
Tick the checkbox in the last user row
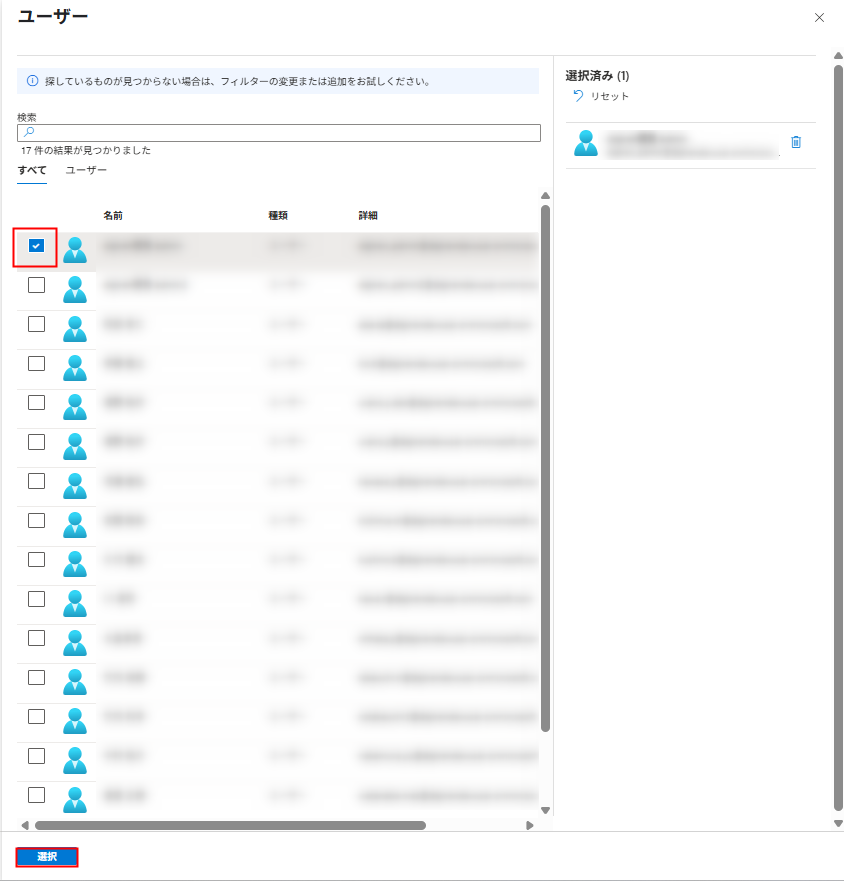pyautogui.click(x=37, y=795)
